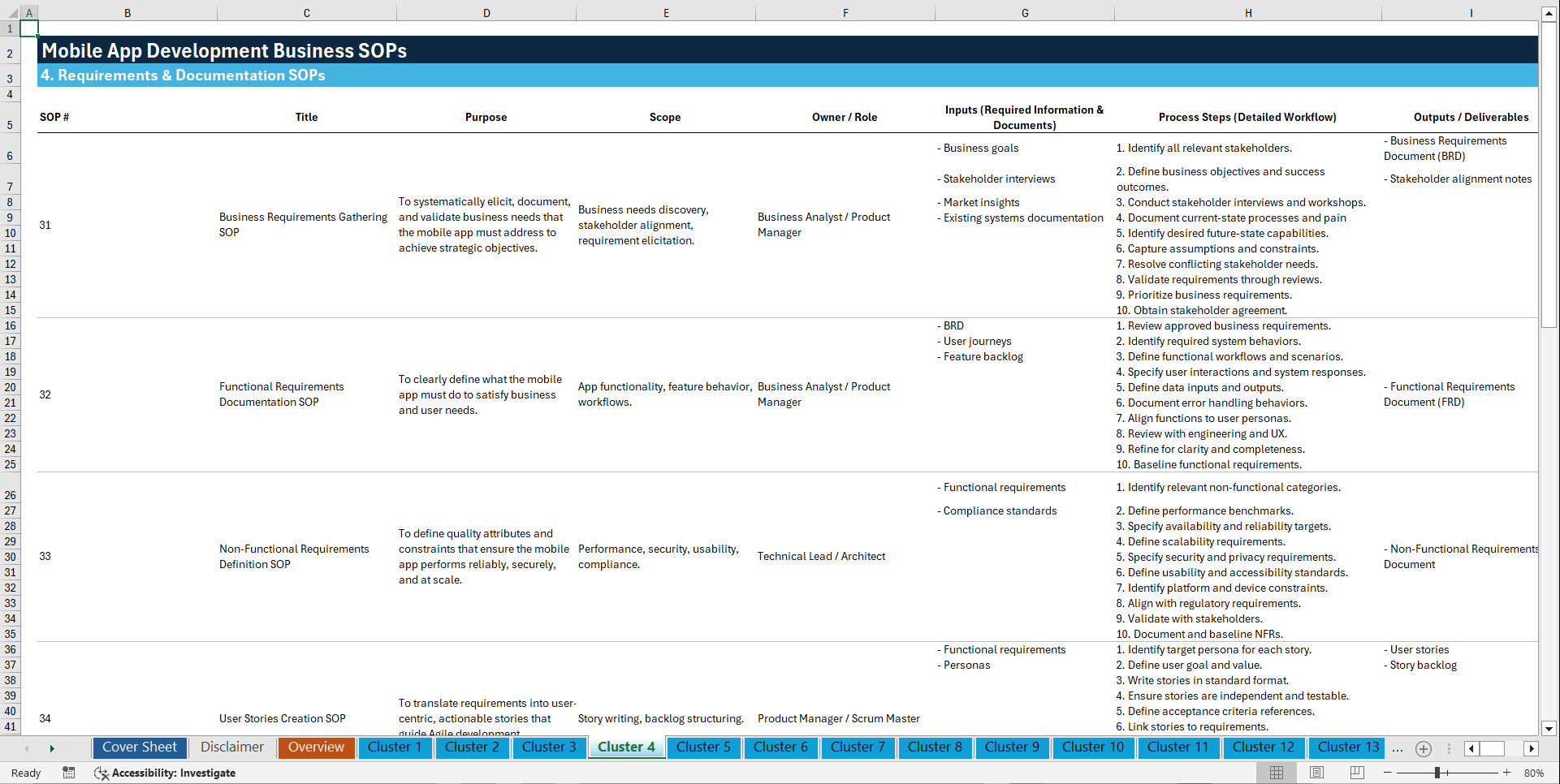Open the Cover Sheet worksheet
The image size is (1560, 784).
[139, 747]
